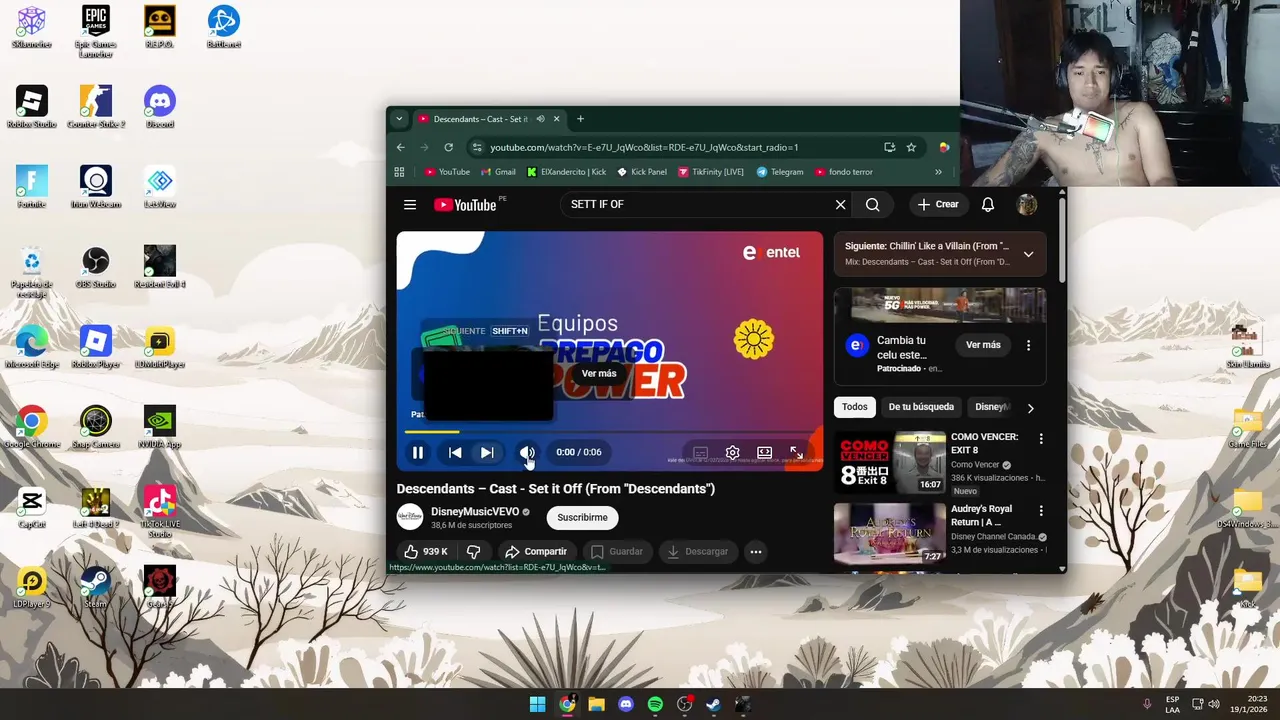Install app icon in address bar
This screenshot has width=1280, height=720.
click(889, 147)
